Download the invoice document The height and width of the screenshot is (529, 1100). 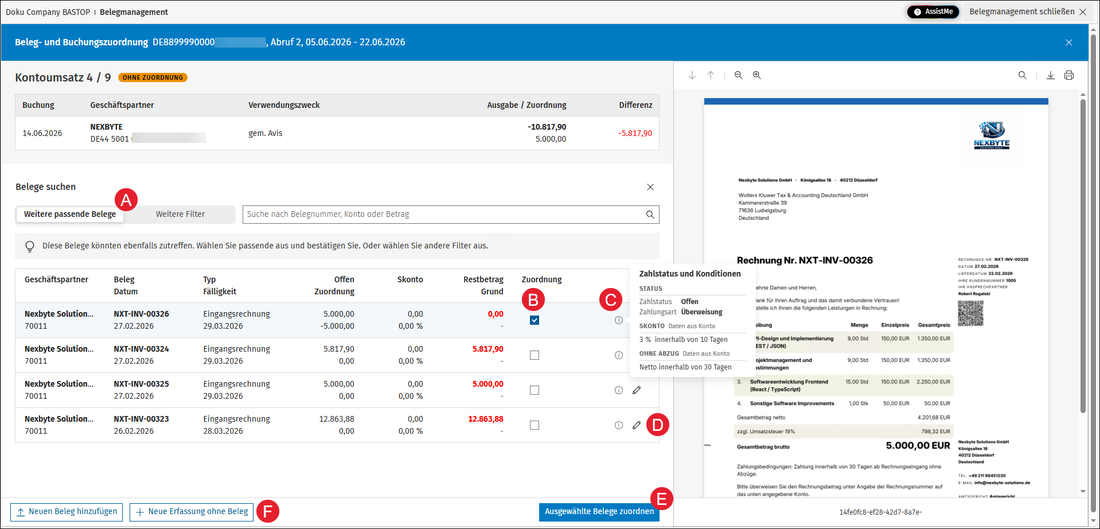1051,75
